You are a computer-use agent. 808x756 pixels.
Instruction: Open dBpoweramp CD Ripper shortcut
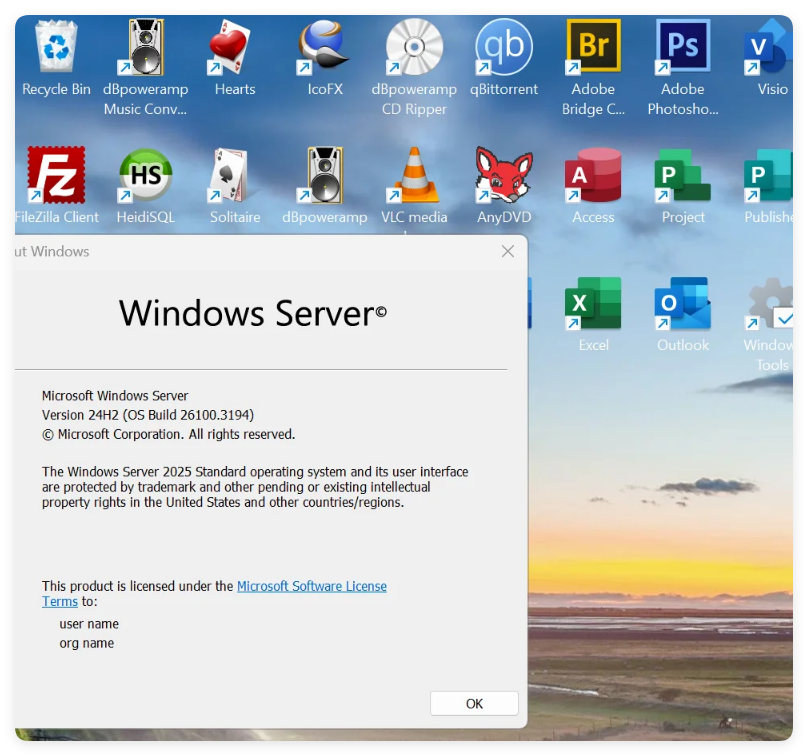[x=414, y=47]
